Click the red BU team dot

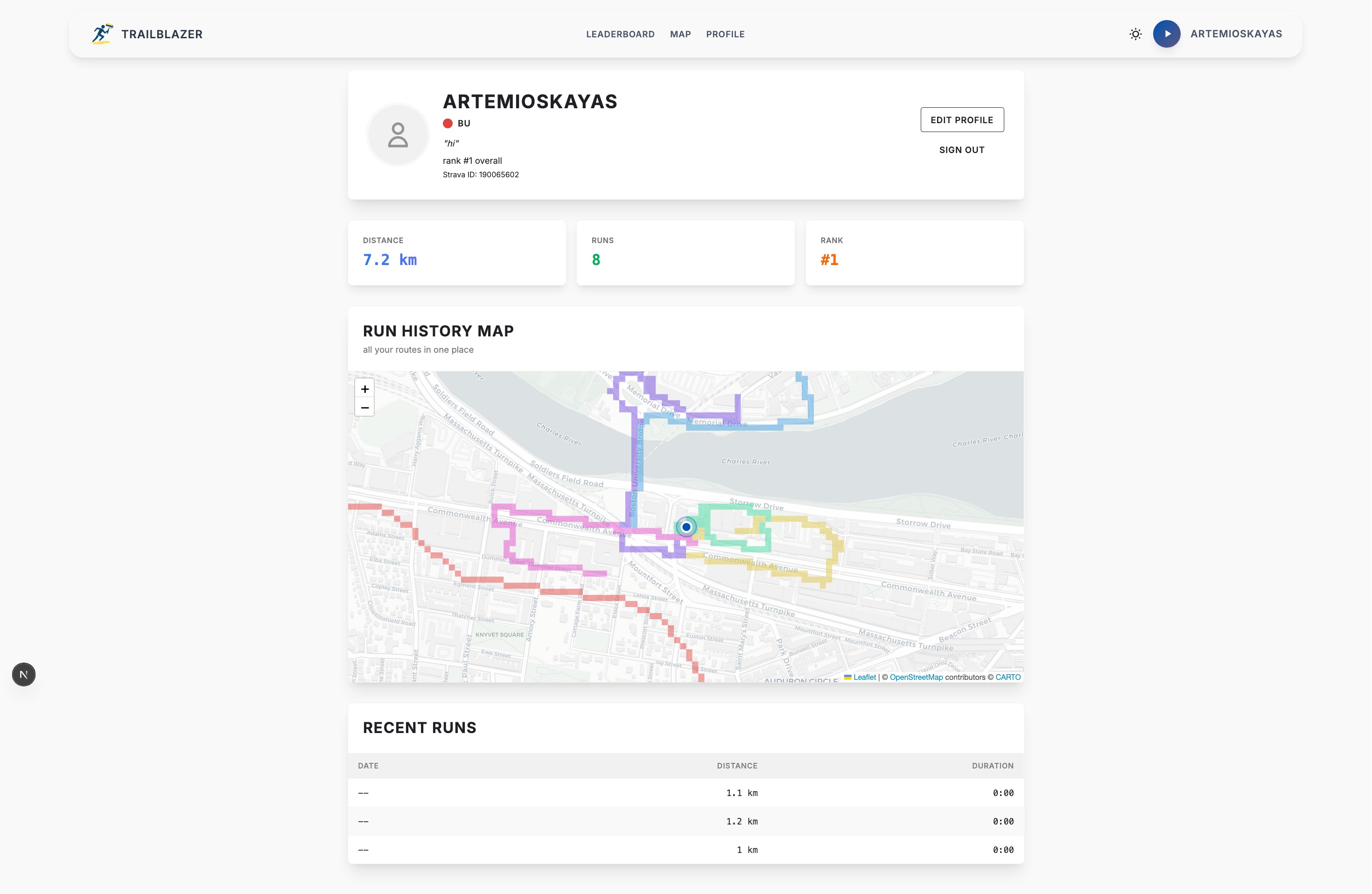point(448,123)
